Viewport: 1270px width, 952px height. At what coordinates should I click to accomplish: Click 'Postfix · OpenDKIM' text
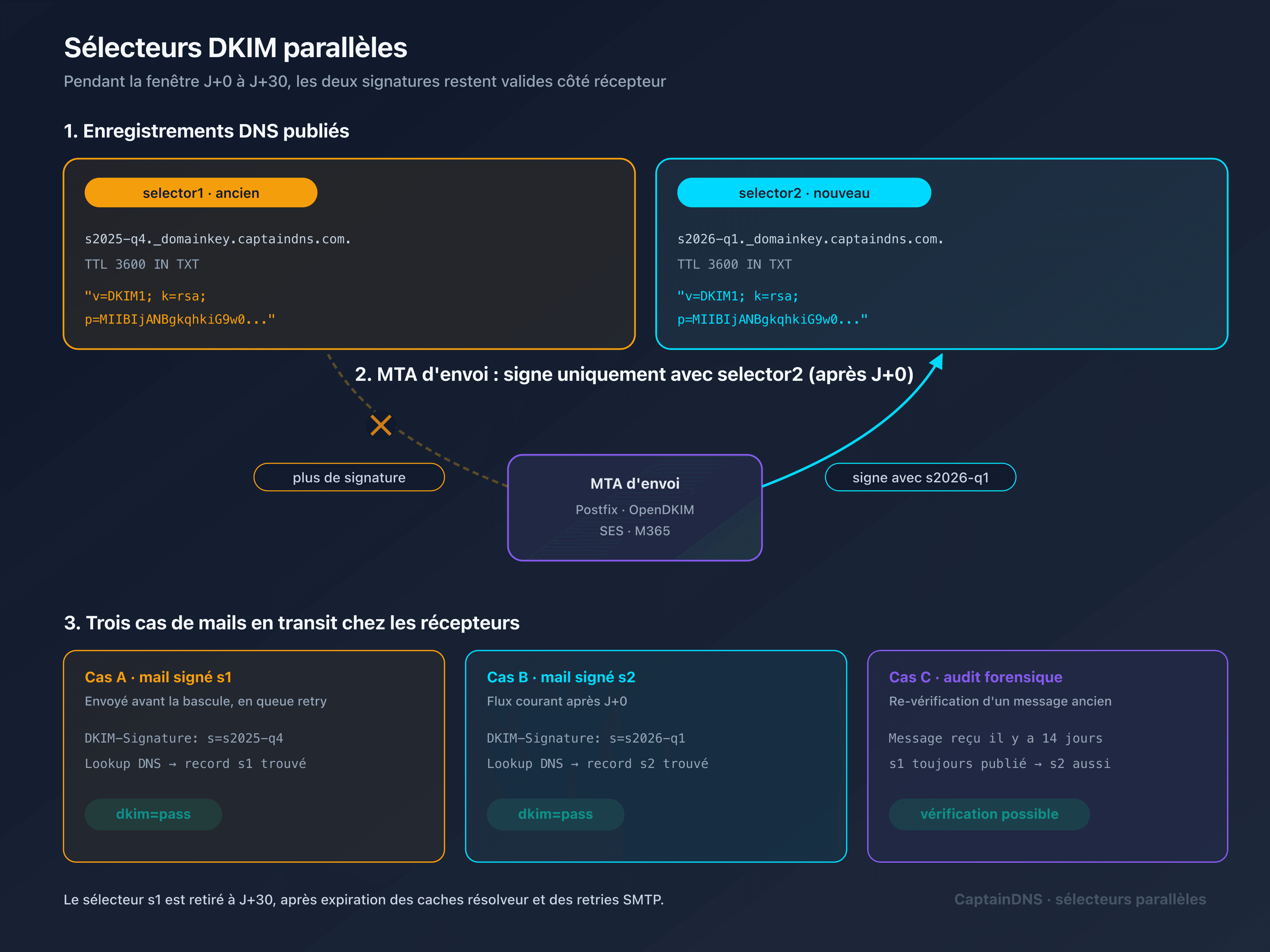[x=635, y=509]
